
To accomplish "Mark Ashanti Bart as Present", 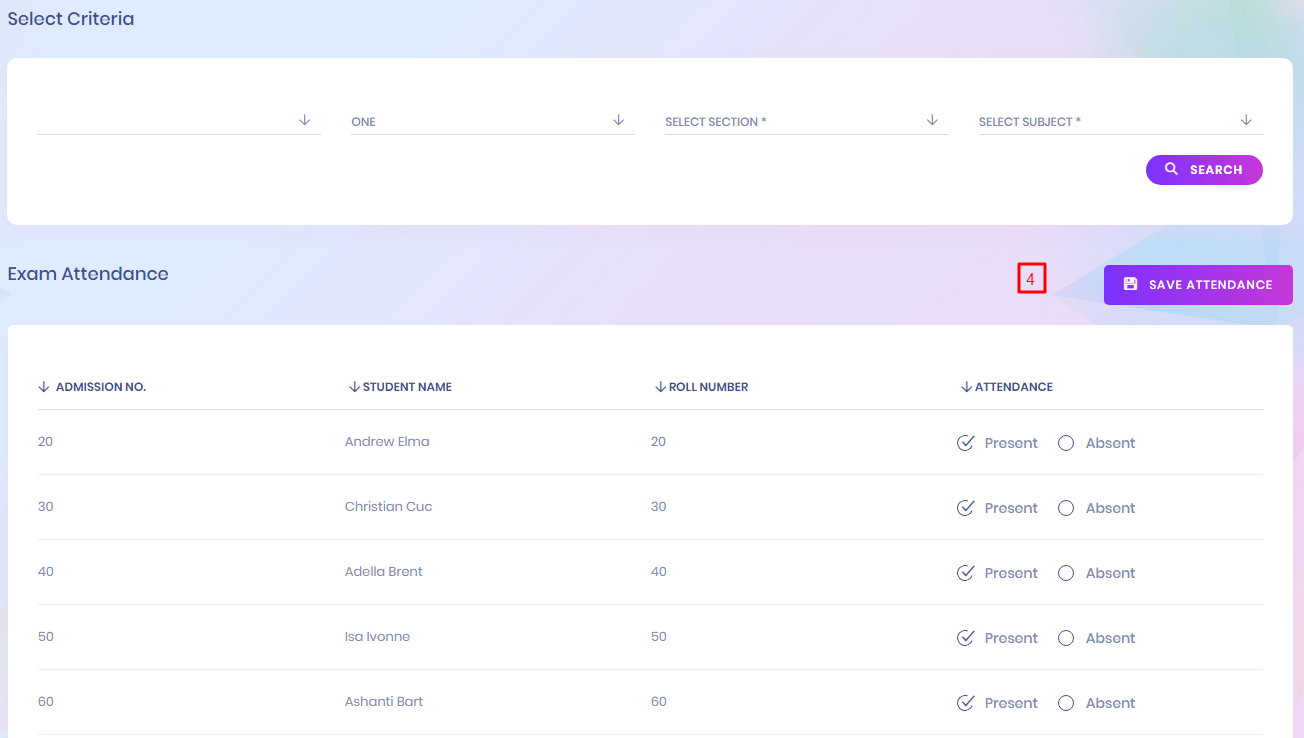I will tap(966, 703).
